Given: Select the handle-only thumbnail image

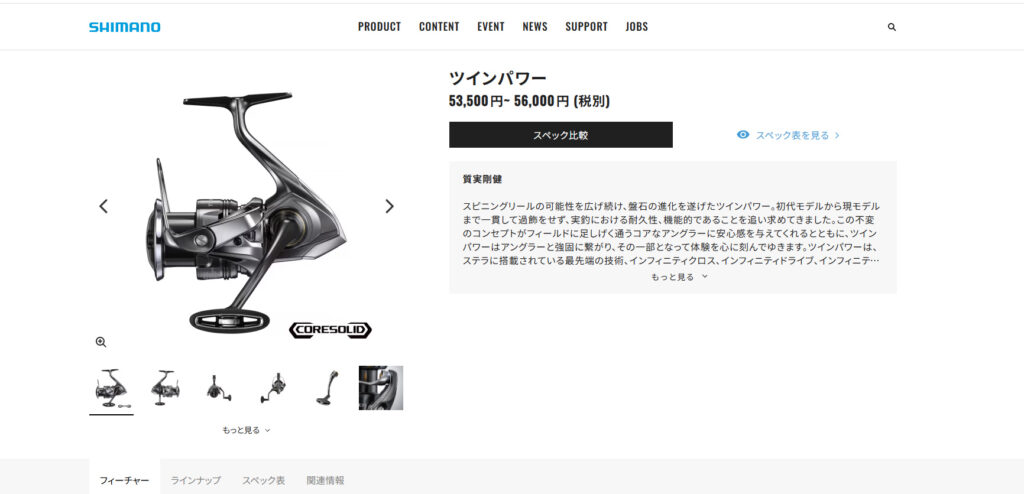Looking at the screenshot, I should pos(327,388).
